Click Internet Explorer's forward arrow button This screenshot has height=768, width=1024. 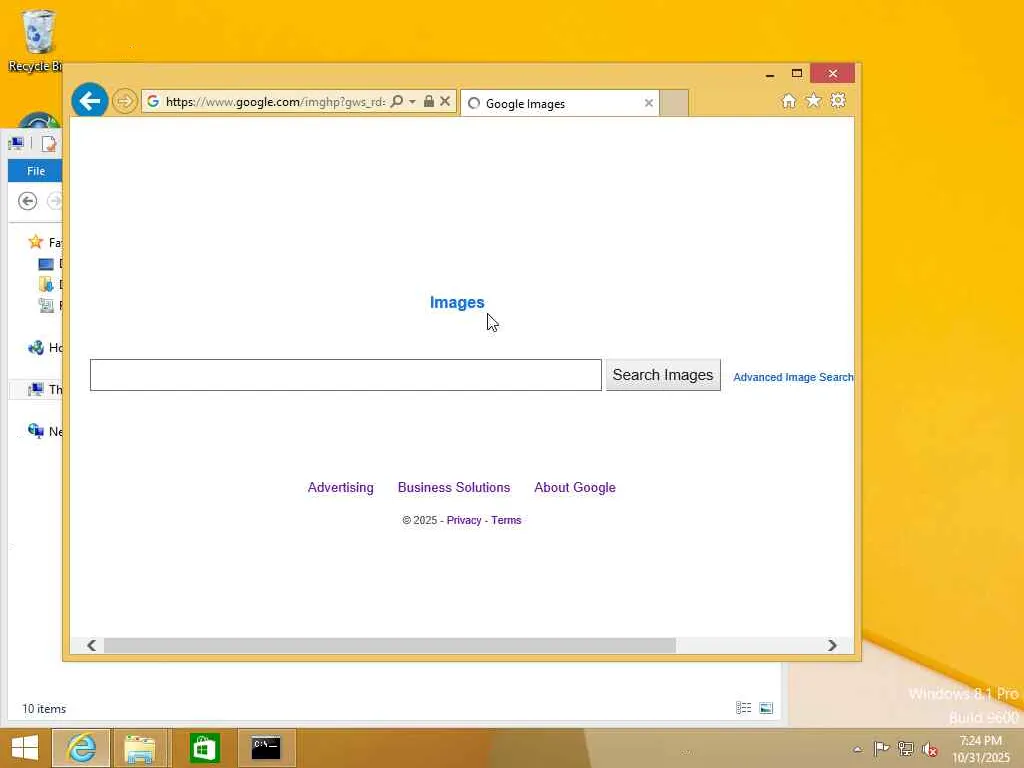pyautogui.click(x=124, y=101)
